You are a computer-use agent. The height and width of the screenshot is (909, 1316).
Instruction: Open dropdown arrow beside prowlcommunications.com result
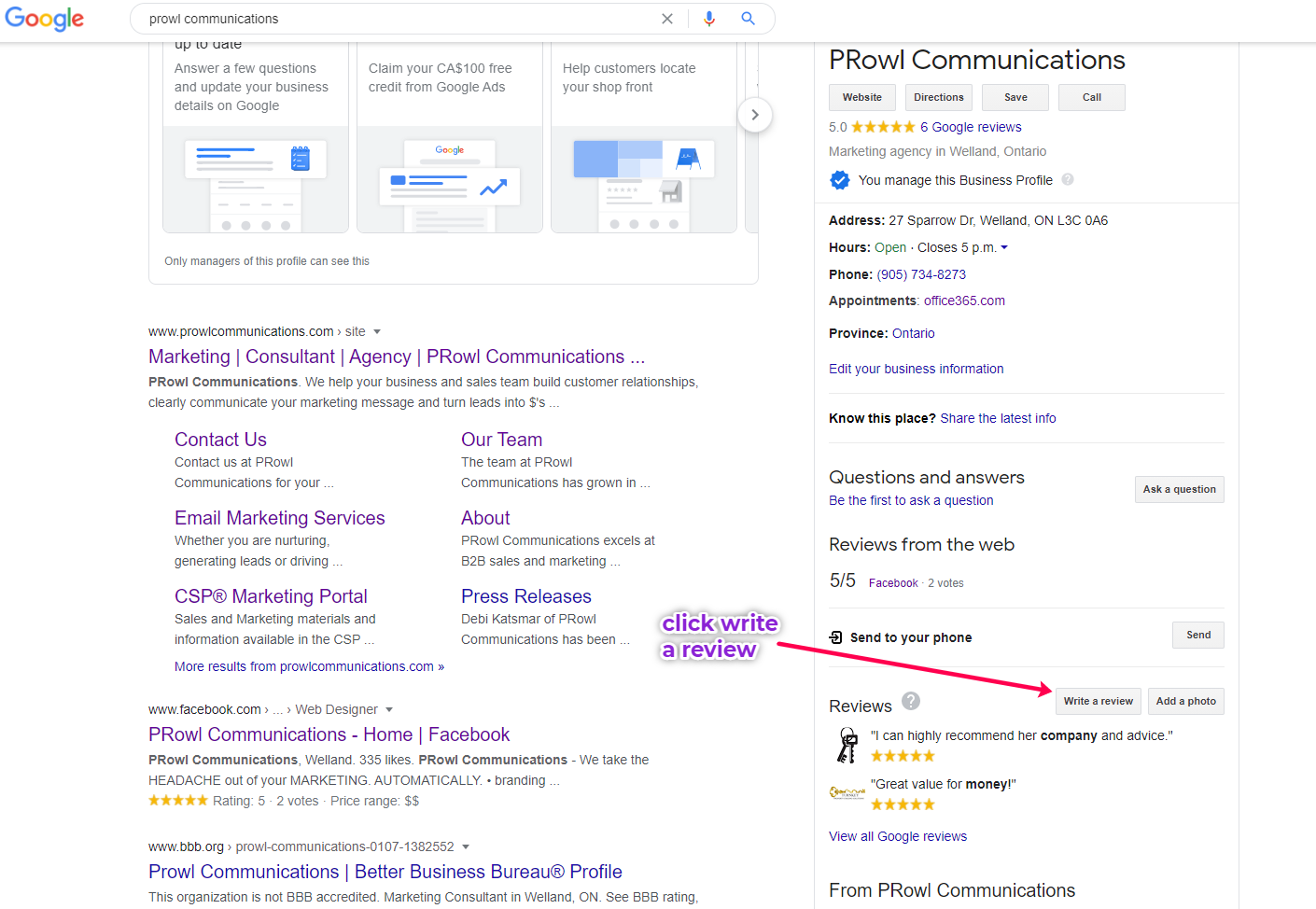pos(377,331)
